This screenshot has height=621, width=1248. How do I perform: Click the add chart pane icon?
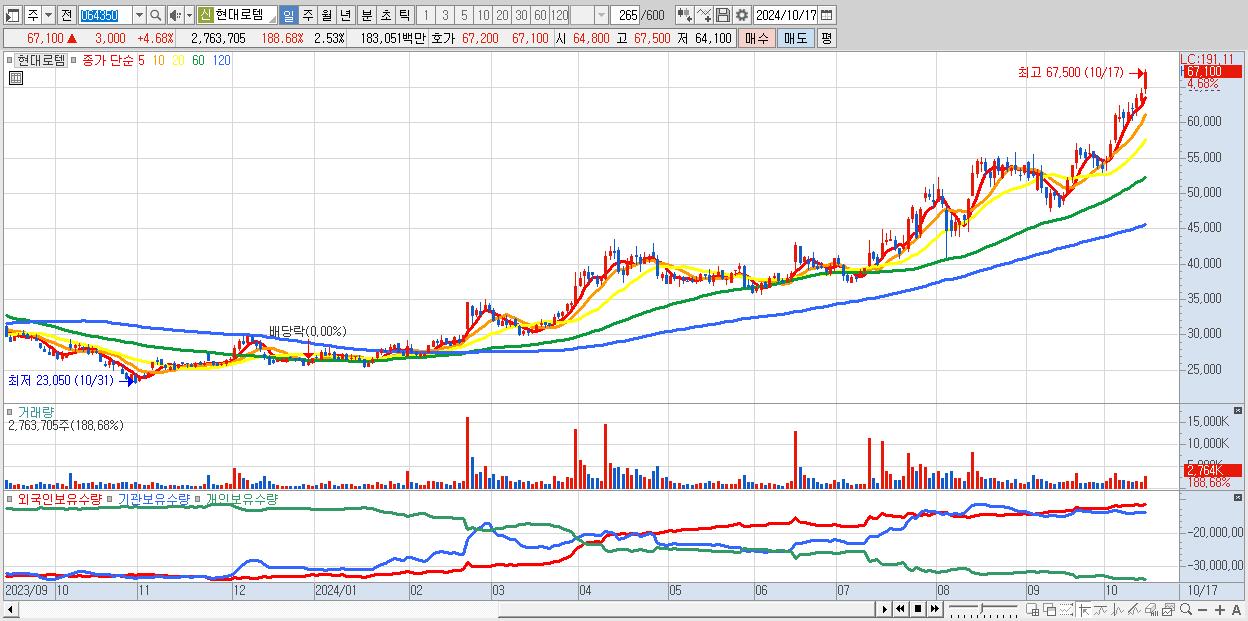[1032, 609]
